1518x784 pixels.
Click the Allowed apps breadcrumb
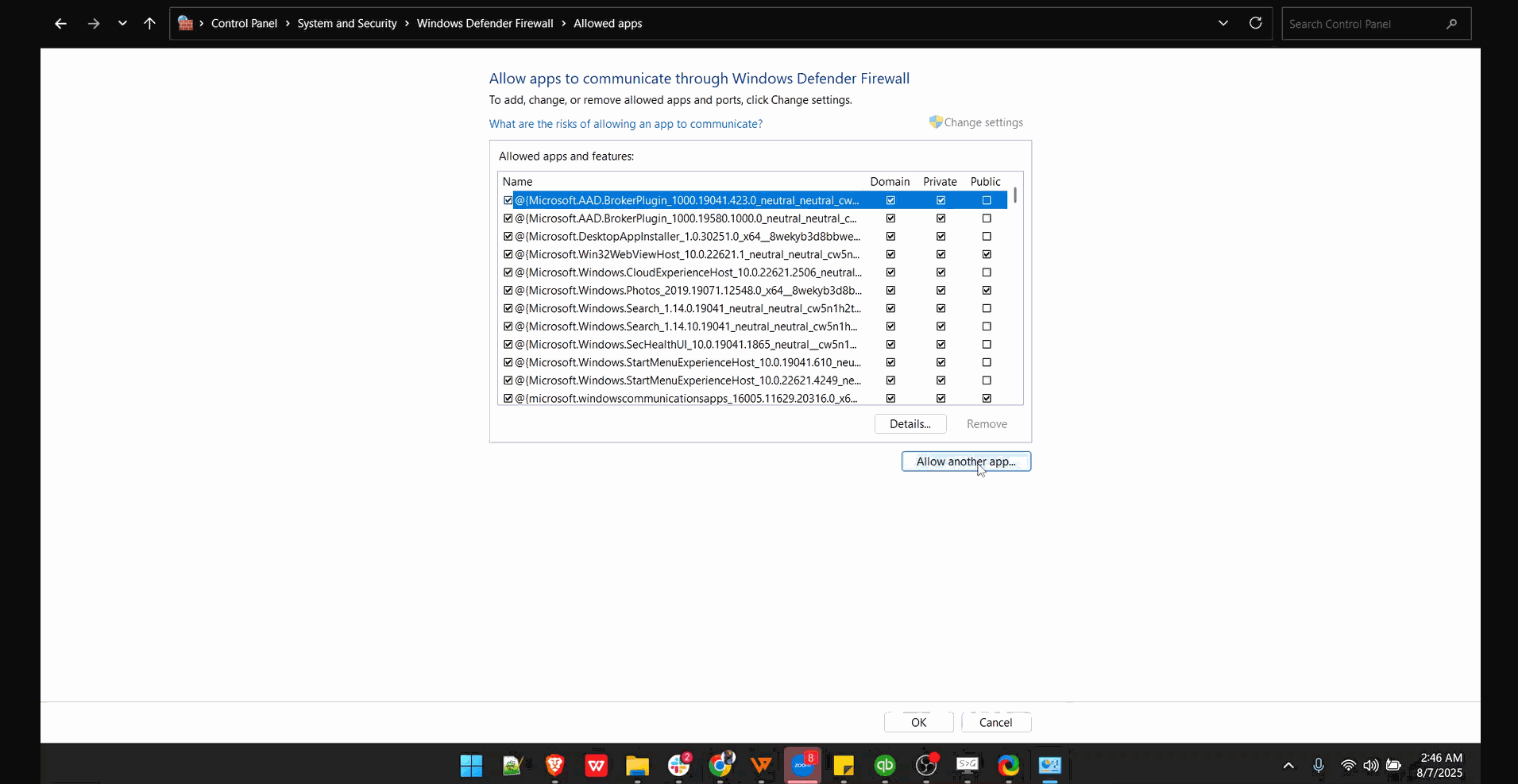(x=608, y=24)
